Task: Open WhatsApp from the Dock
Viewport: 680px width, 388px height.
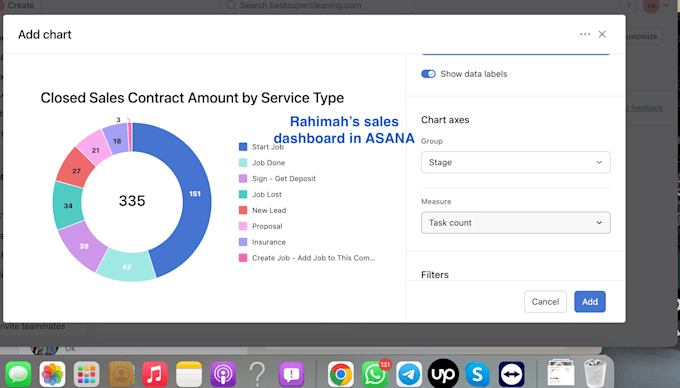Action: pyautogui.click(x=375, y=374)
